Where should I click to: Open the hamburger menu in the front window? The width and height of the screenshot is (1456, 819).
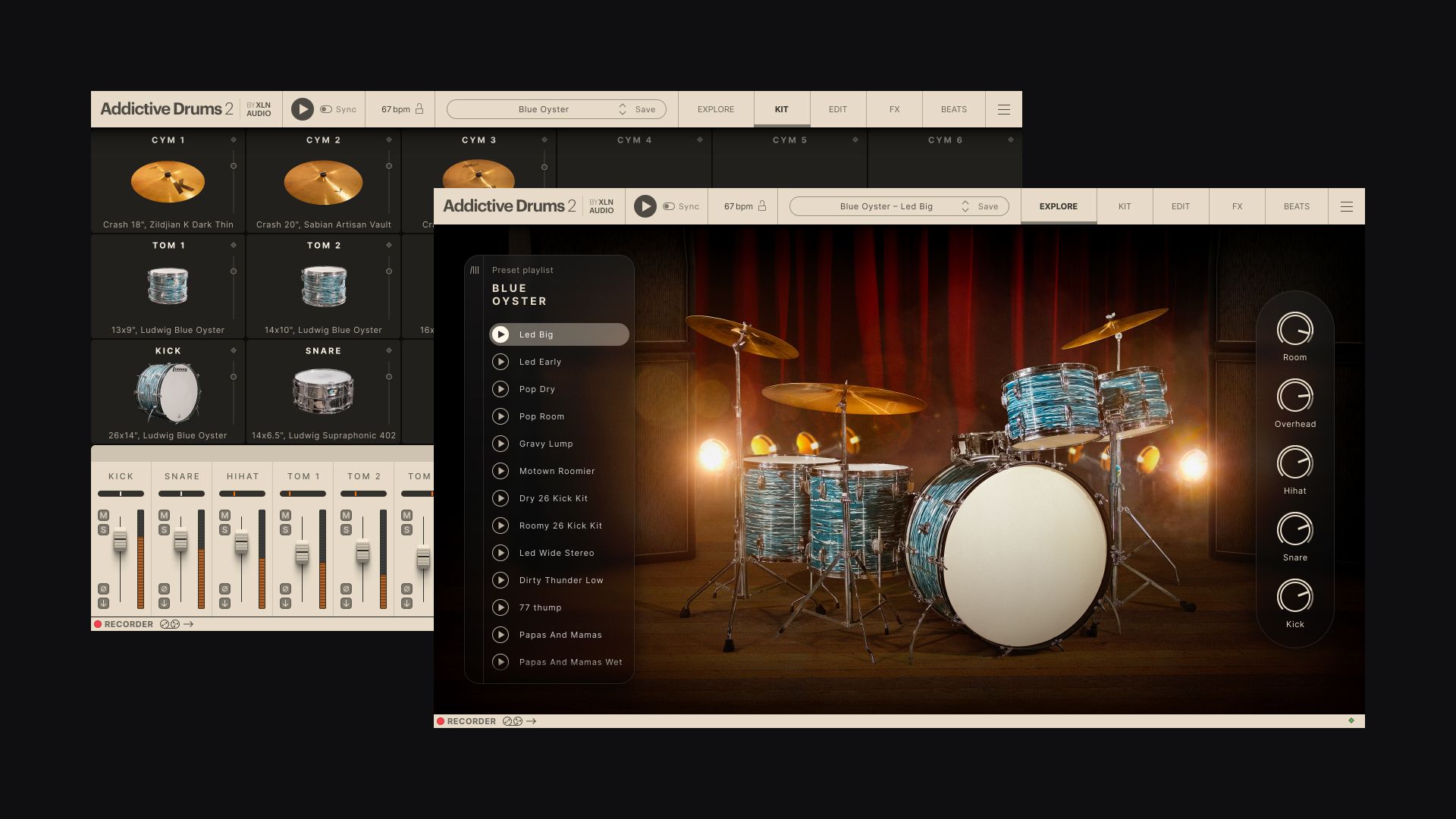point(1347,206)
